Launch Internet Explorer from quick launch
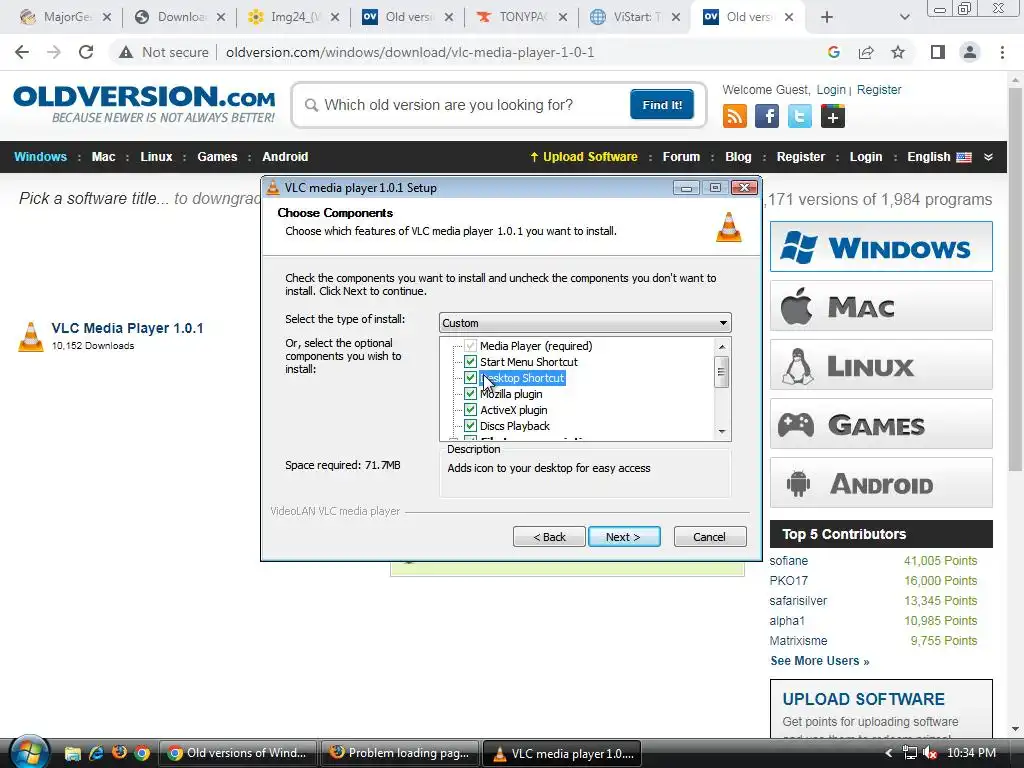Screen dimensions: 1024x768 (96, 753)
